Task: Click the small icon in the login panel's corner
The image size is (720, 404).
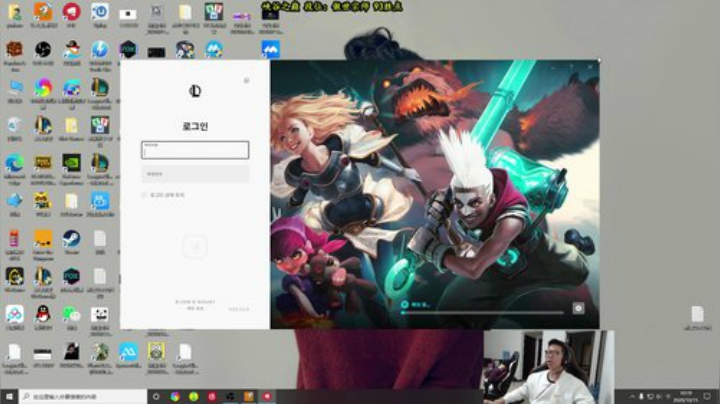Action: pos(247,80)
